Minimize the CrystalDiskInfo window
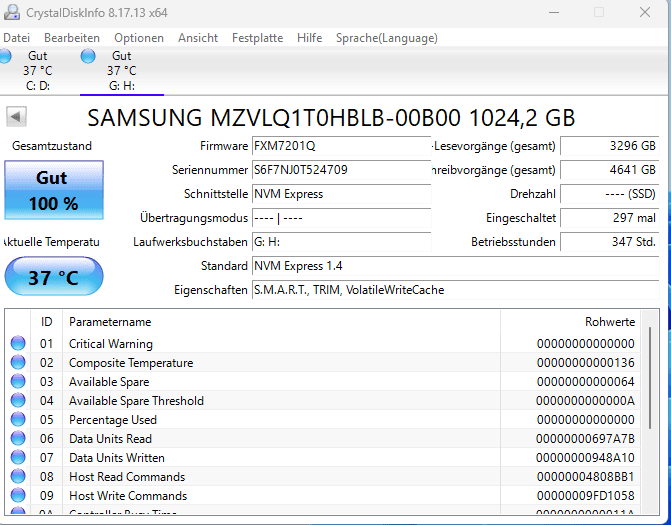 pos(554,12)
